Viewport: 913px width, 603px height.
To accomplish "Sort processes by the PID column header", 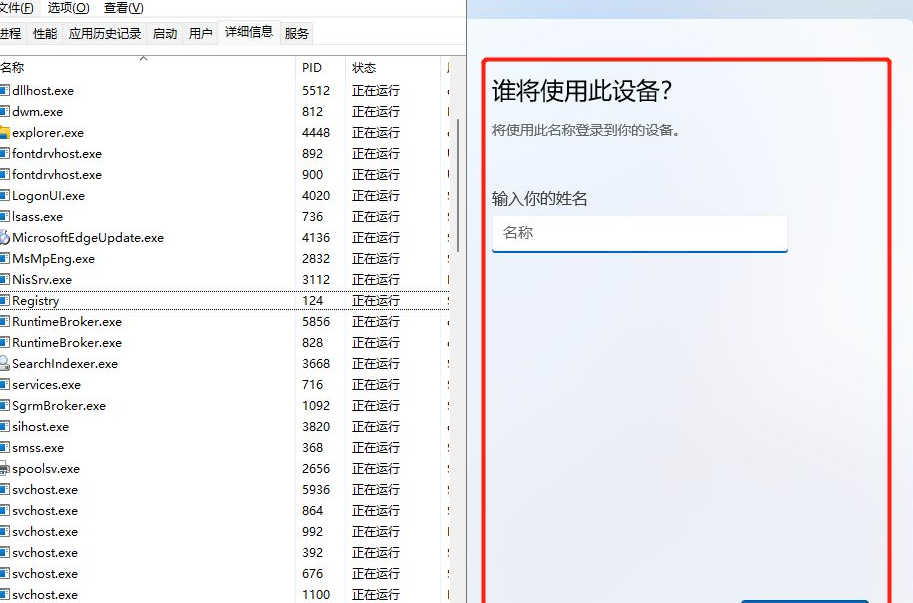I will coord(314,68).
